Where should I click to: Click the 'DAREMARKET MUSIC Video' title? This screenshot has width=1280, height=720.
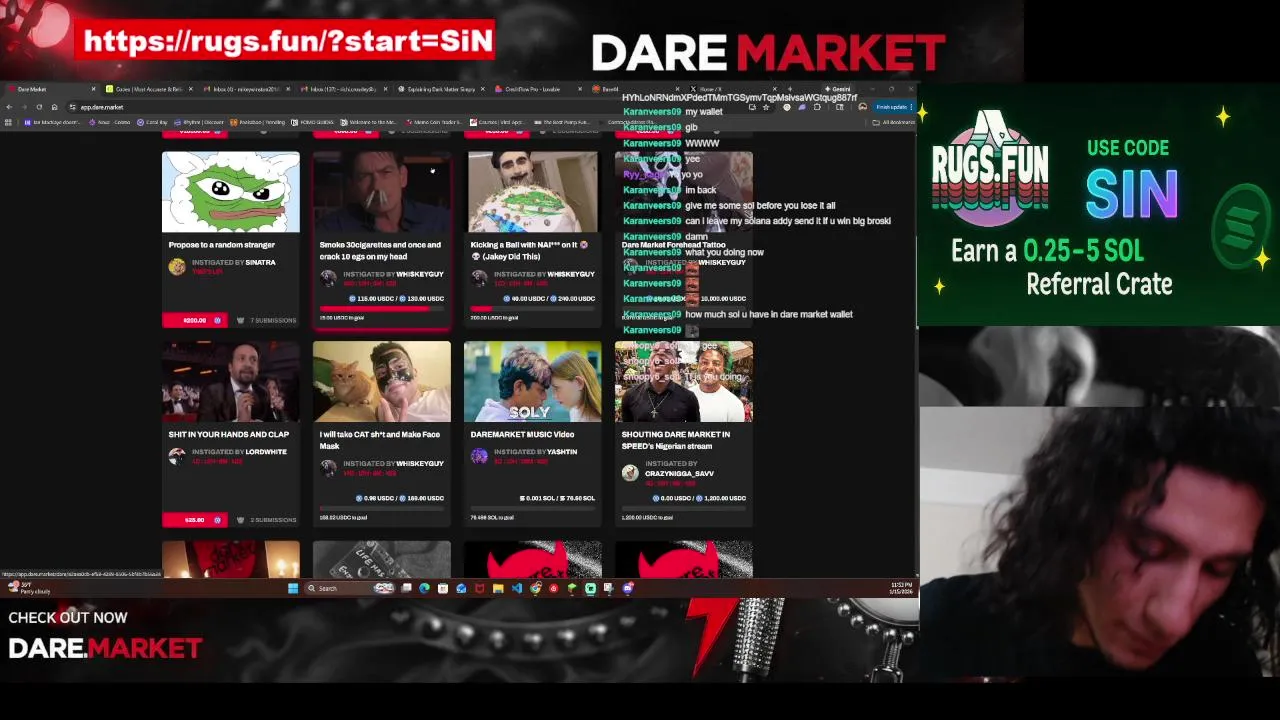(522, 435)
